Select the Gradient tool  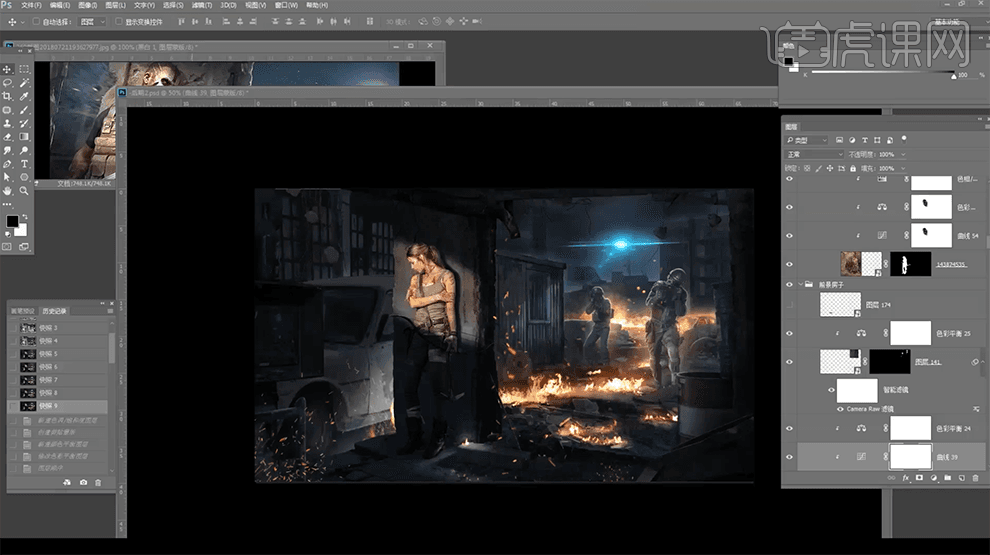[x=24, y=137]
